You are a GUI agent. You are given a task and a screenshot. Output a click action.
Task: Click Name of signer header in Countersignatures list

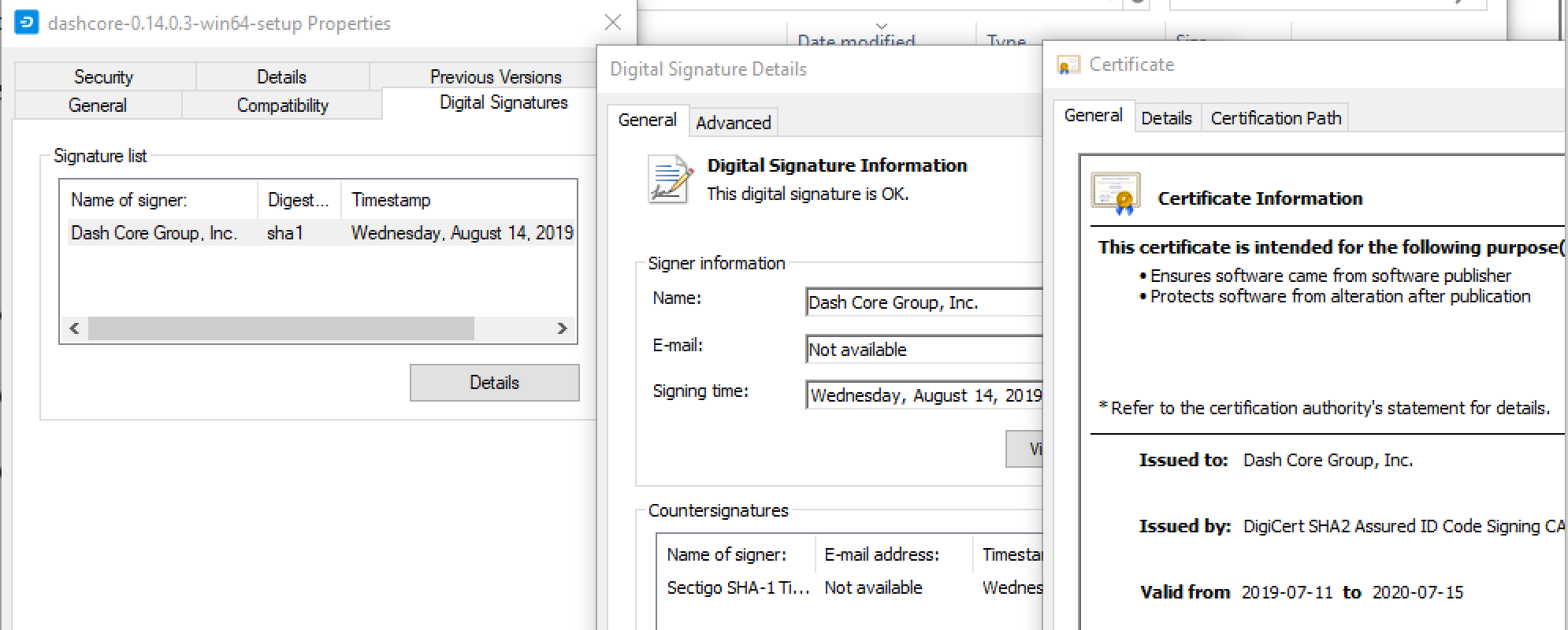click(738, 554)
